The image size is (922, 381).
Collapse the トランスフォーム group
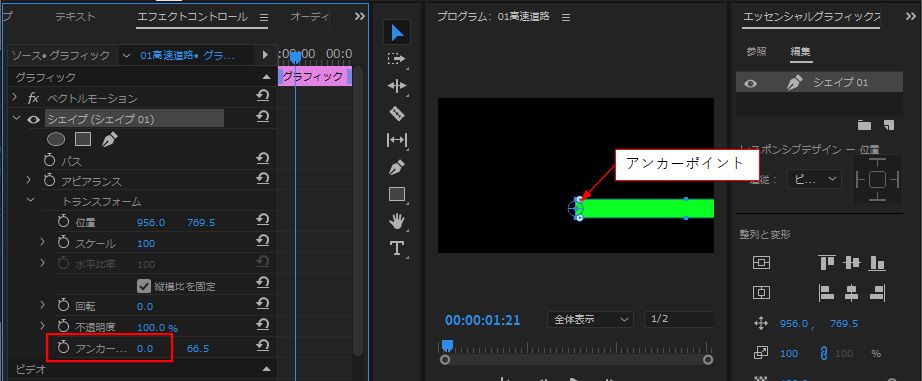[30, 200]
